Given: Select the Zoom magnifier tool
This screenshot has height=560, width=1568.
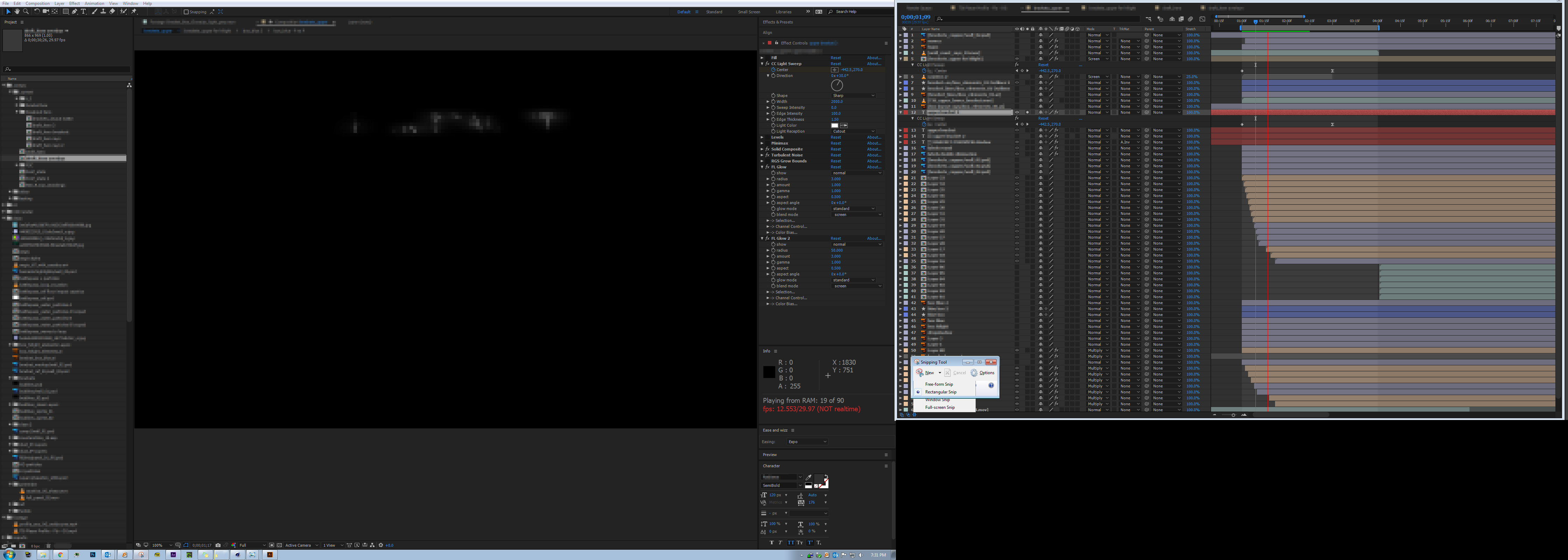Looking at the screenshot, I should coord(26,12).
